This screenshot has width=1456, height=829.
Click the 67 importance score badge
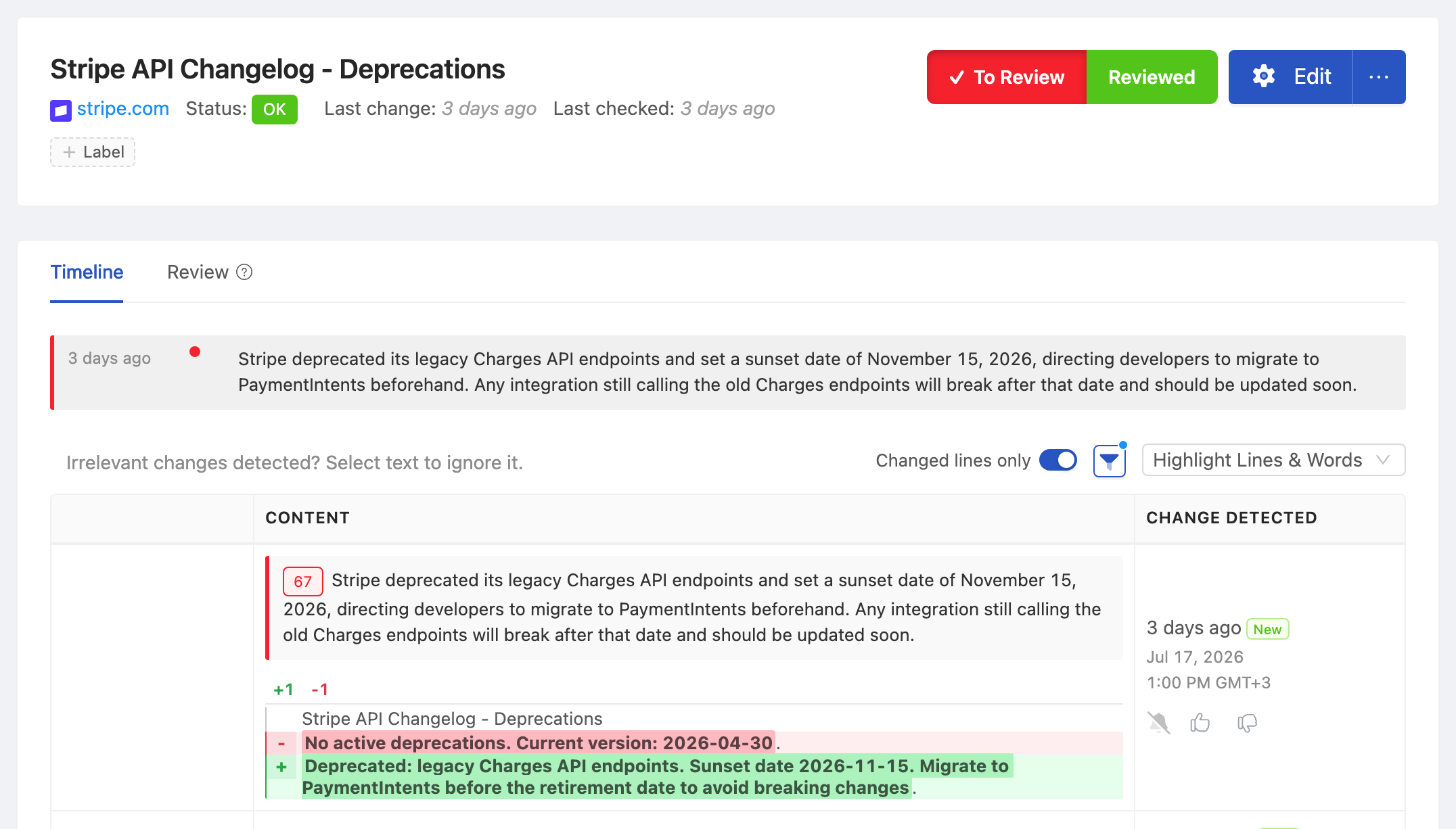tap(302, 582)
